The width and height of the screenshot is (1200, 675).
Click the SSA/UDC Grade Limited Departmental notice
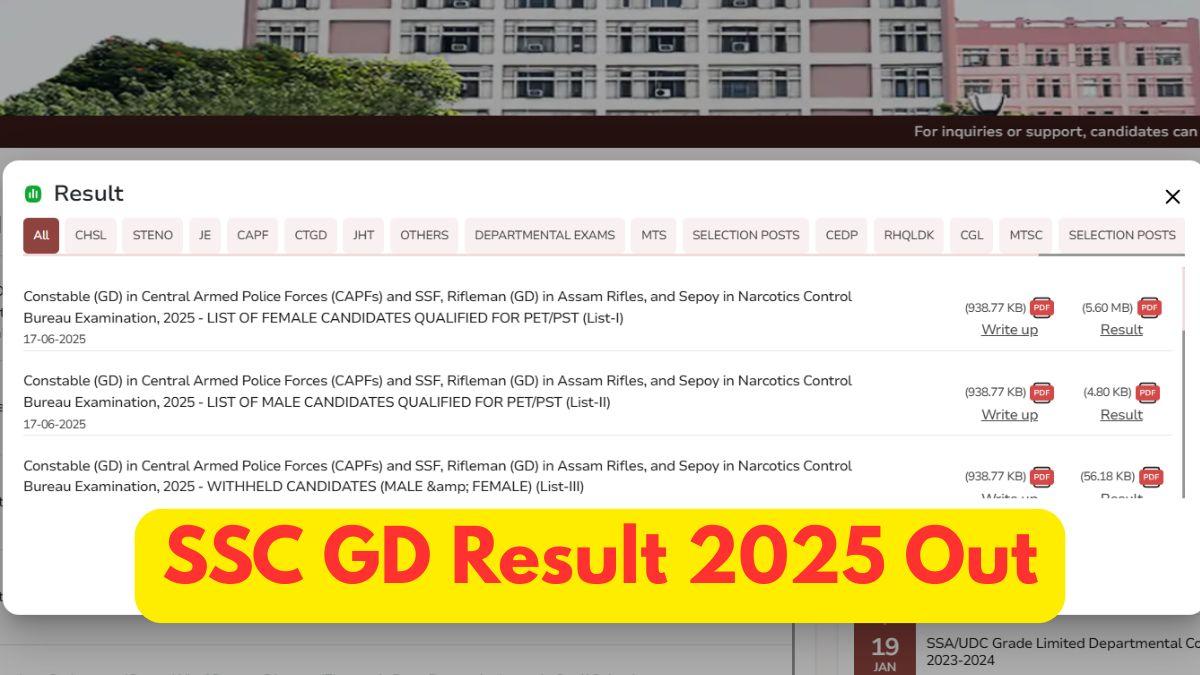(1062, 652)
